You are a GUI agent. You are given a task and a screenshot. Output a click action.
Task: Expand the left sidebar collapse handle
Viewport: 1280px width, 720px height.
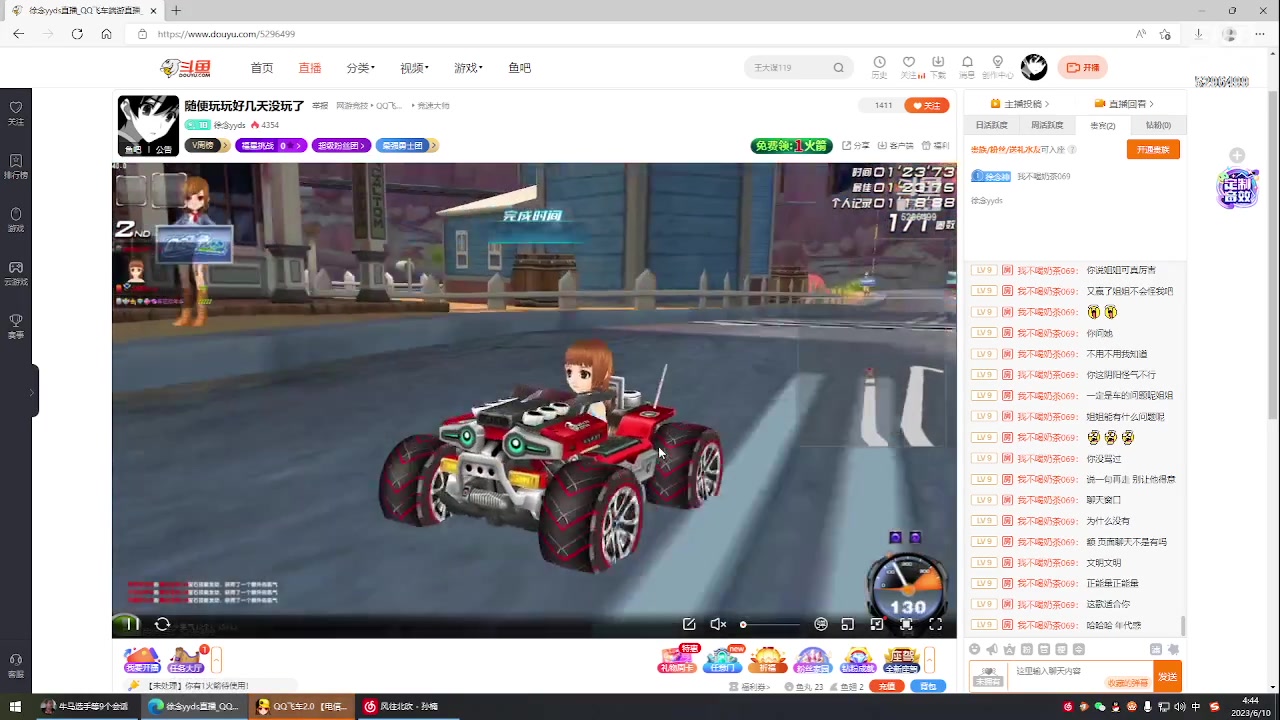tap(33, 391)
